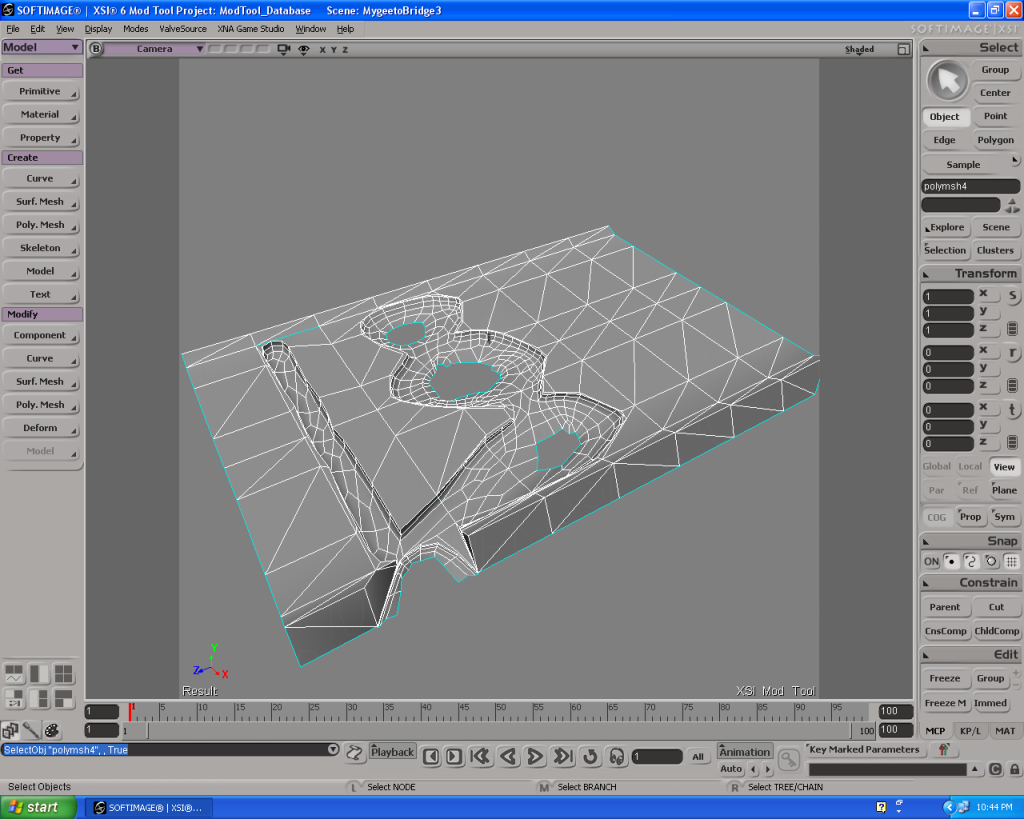Open the script editor icon

pyautogui.click(x=354, y=752)
